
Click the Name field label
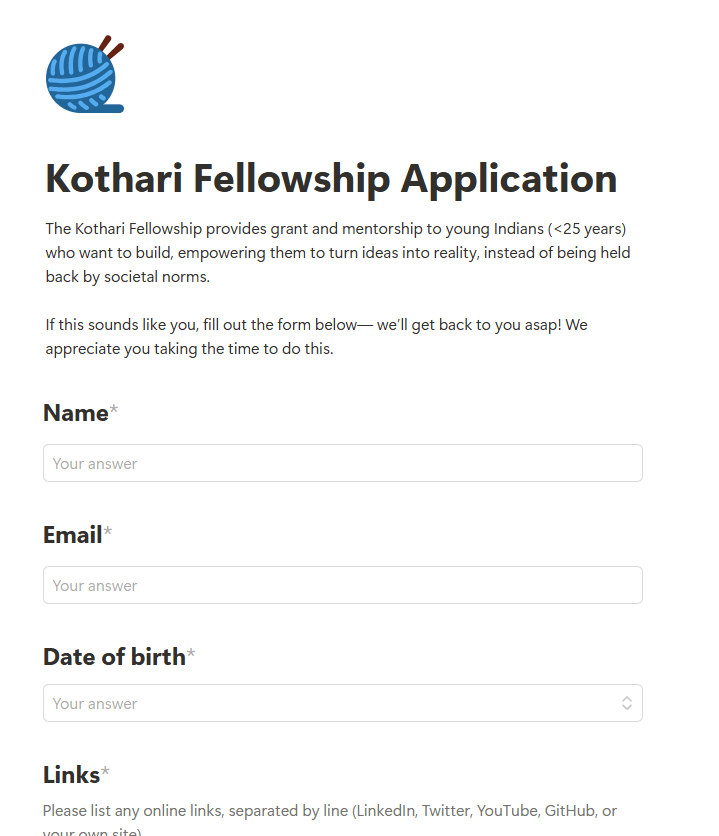point(75,413)
